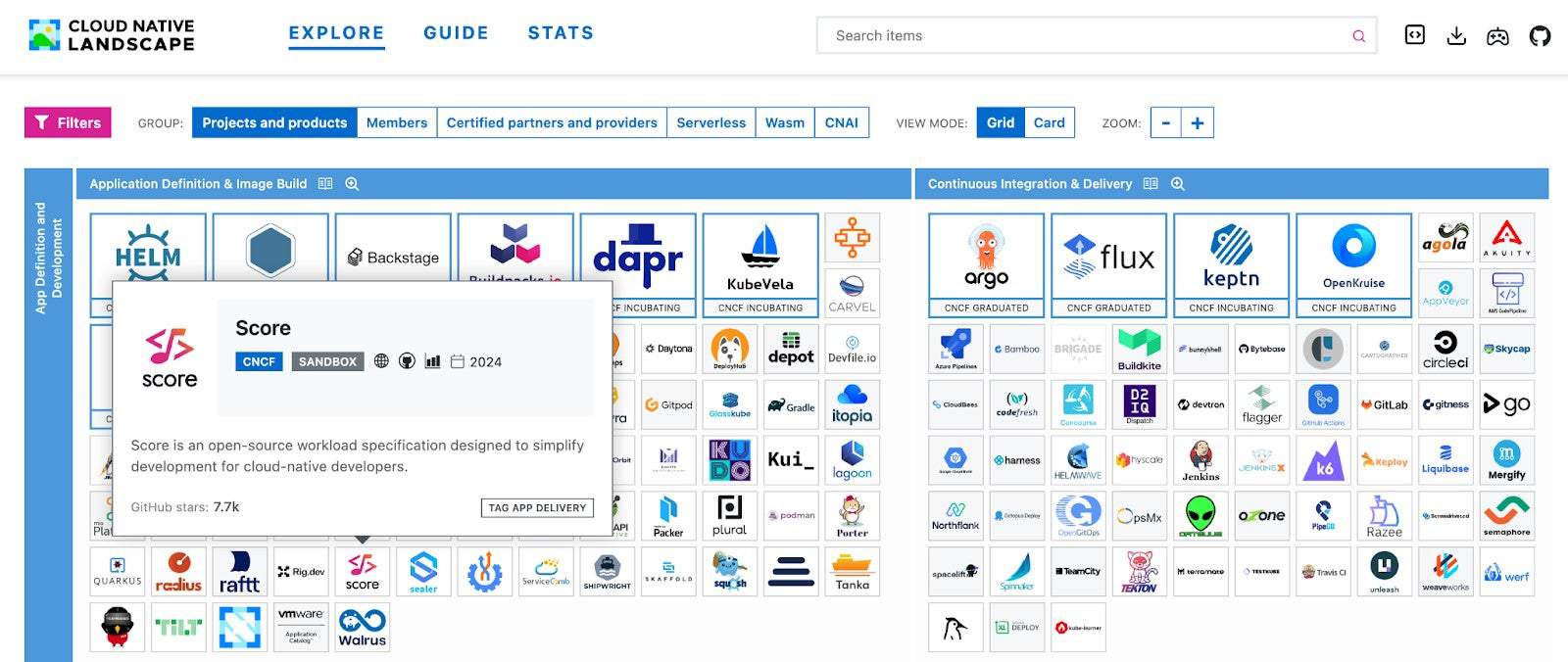Open the embed code icon in header

tap(1414, 35)
